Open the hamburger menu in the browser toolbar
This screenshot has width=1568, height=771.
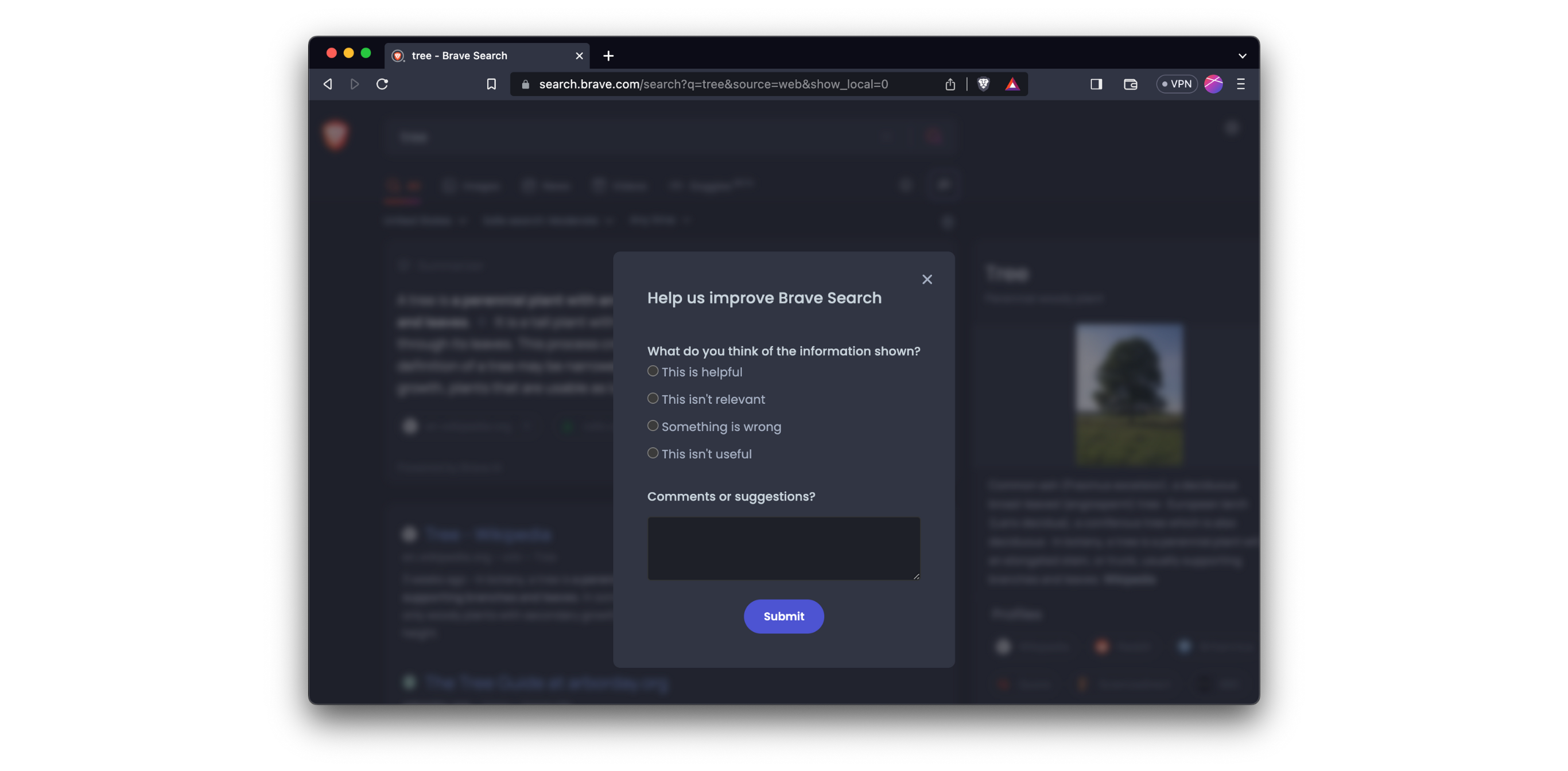click(x=1240, y=84)
